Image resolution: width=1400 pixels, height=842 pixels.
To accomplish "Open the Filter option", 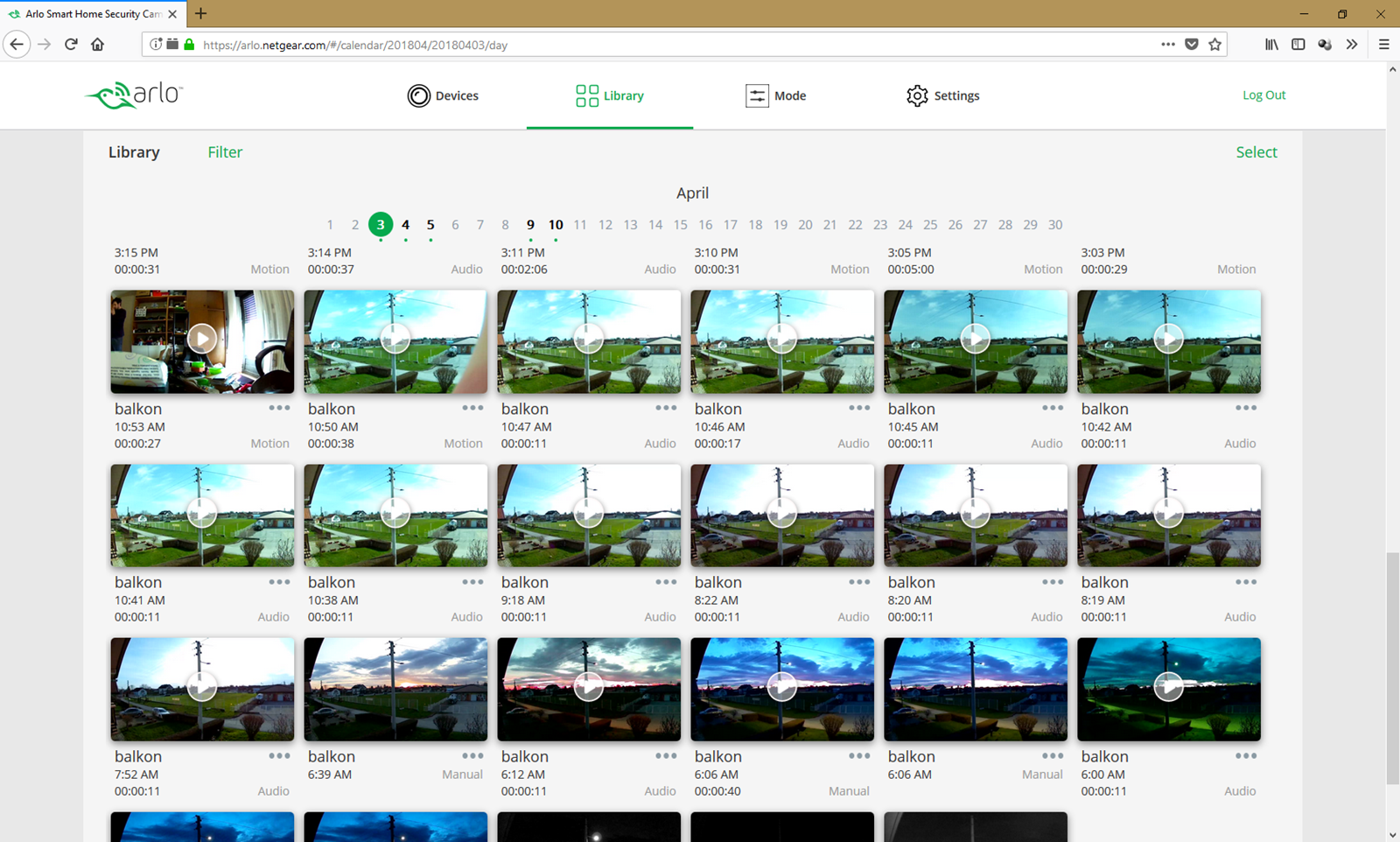I will [x=225, y=152].
